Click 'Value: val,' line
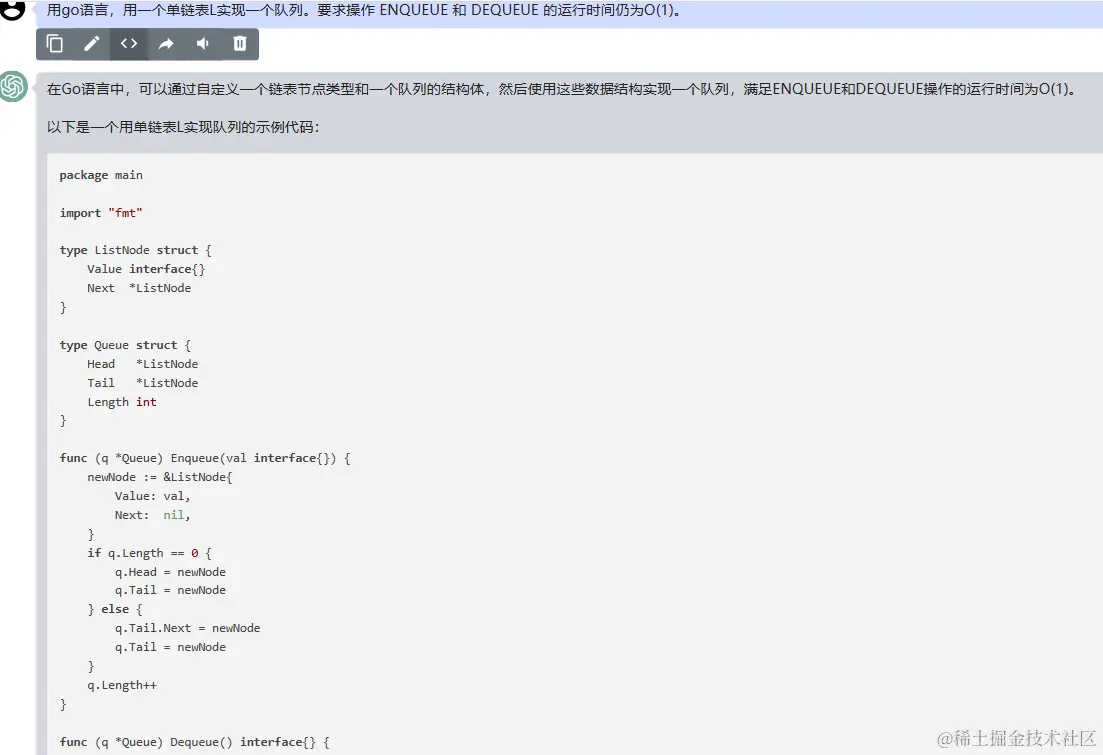Viewport: 1103px width, 755px height. (153, 497)
